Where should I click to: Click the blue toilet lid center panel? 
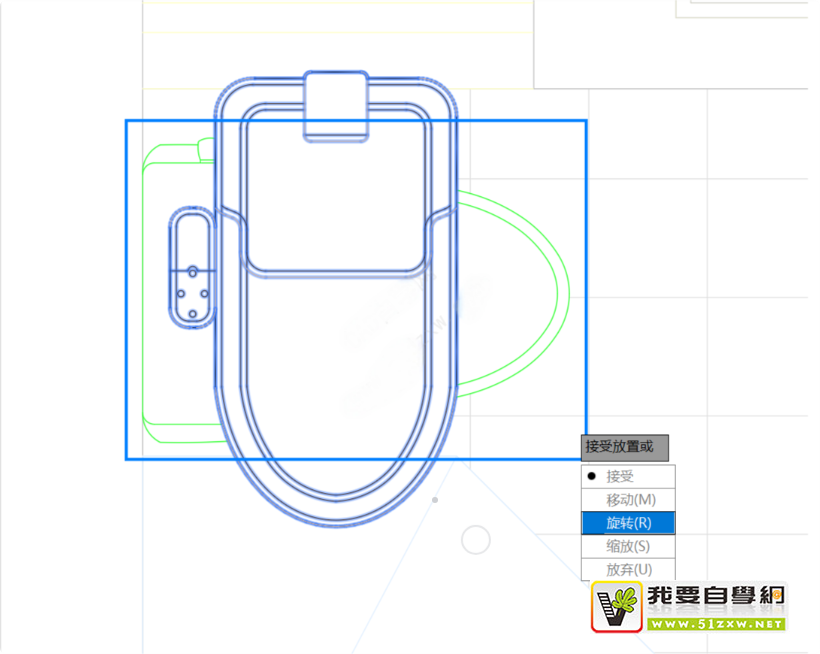336,190
